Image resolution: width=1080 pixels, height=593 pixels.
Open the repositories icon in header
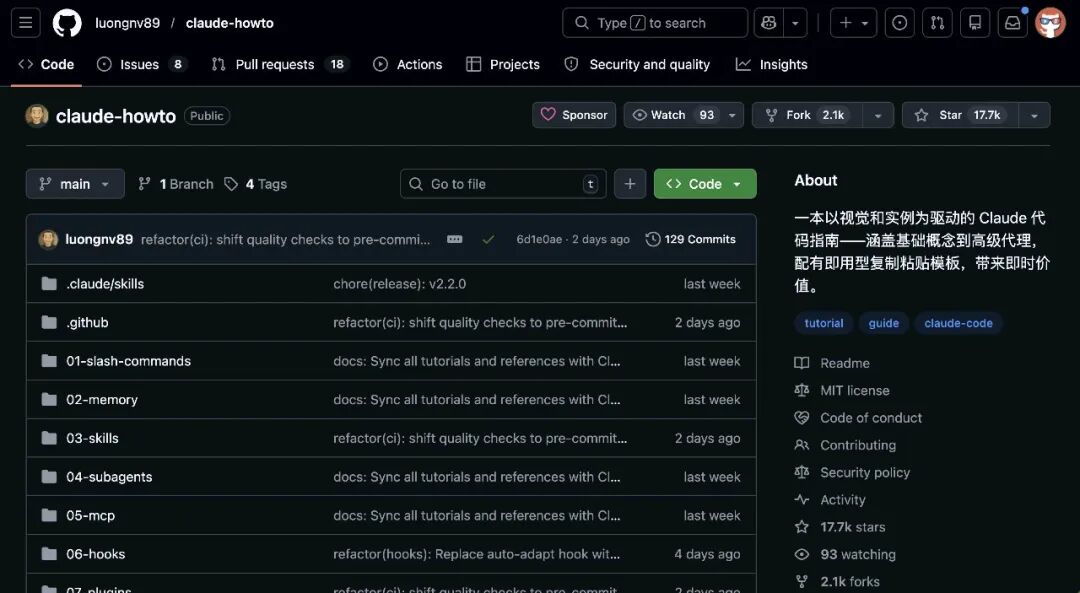pyautogui.click(x=975, y=23)
